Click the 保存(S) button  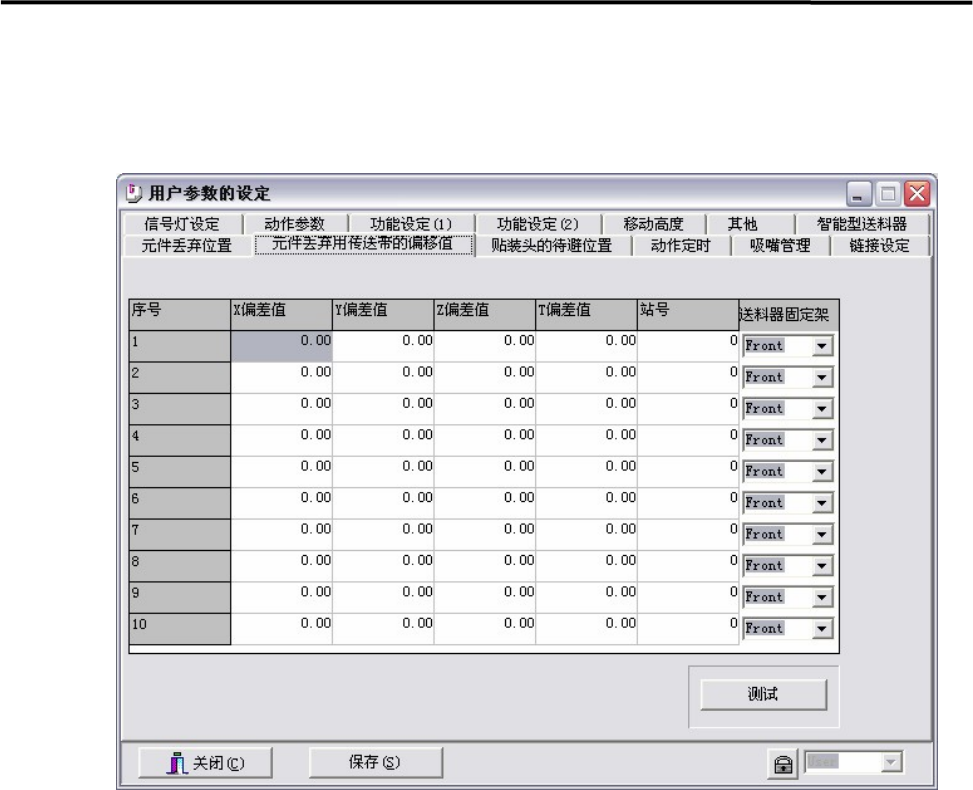click(x=375, y=763)
